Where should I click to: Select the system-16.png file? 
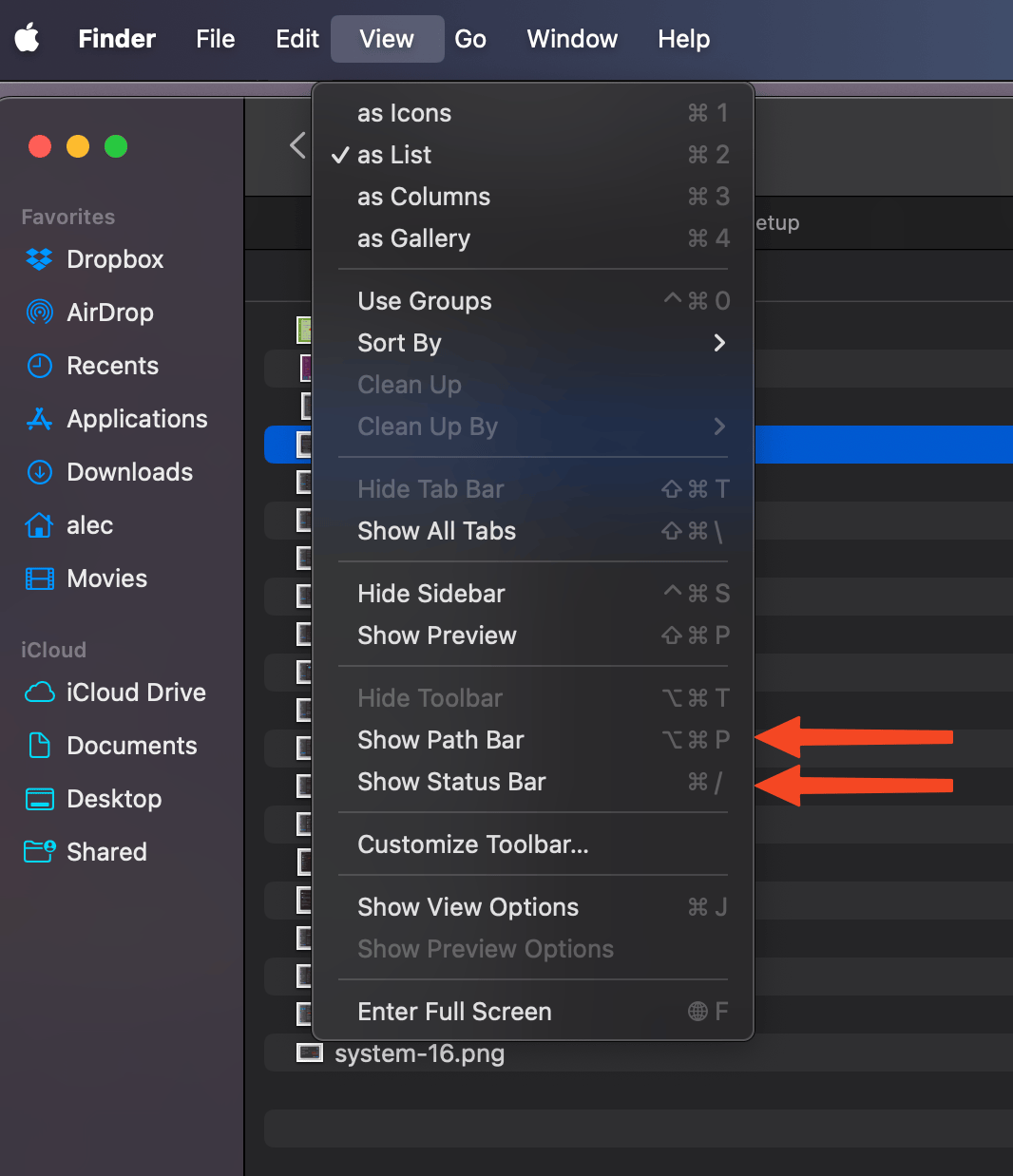[419, 1053]
